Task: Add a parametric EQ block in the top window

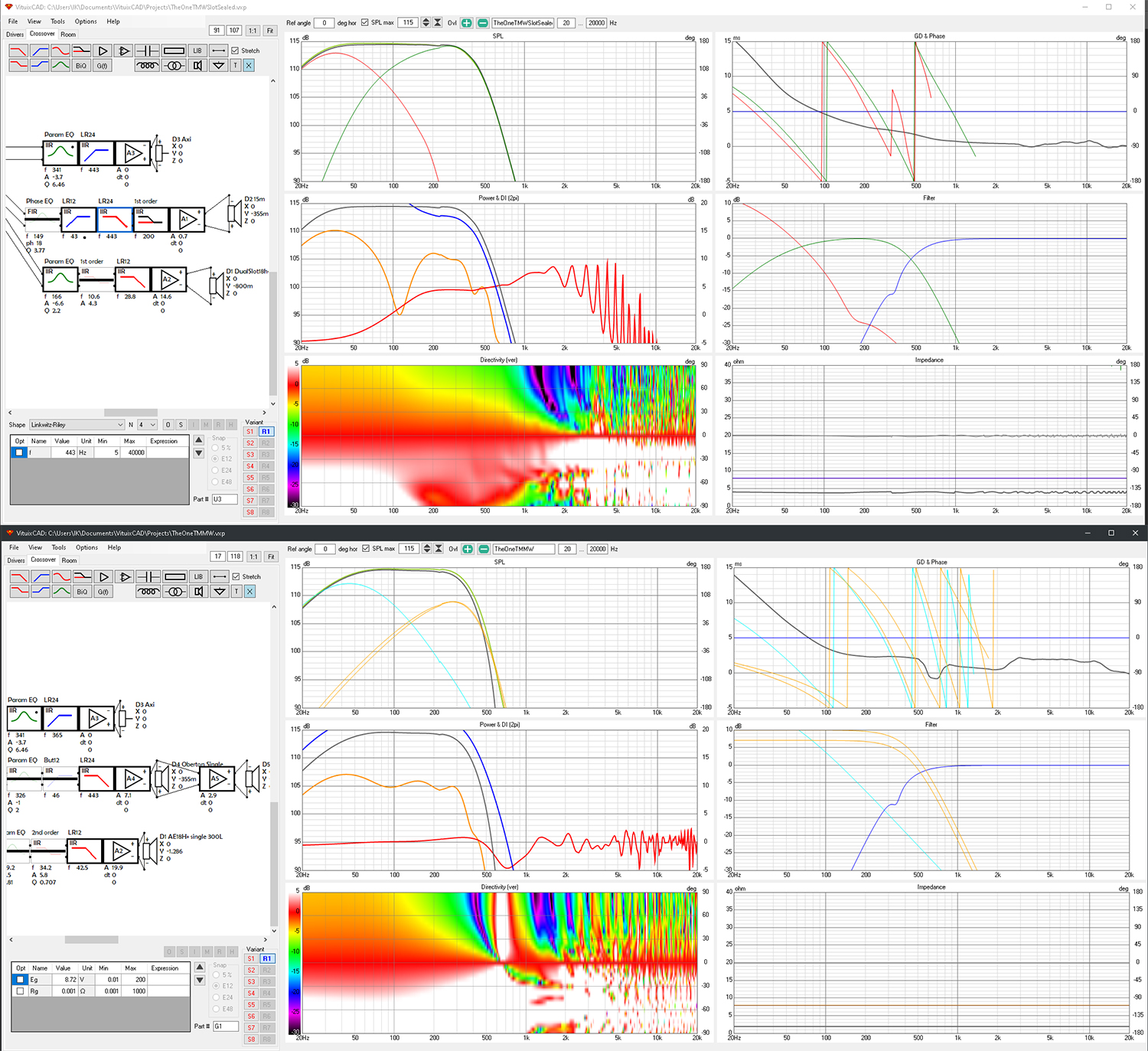Action: click(60, 66)
